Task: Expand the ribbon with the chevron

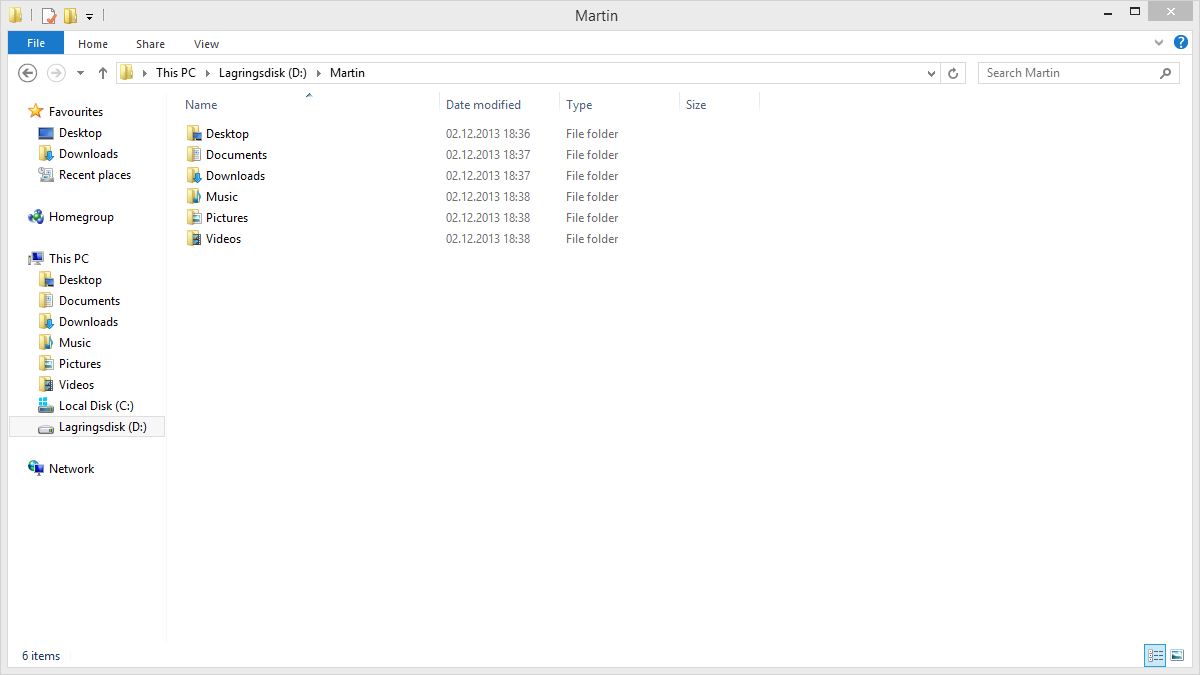Action: (x=1159, y=43)
